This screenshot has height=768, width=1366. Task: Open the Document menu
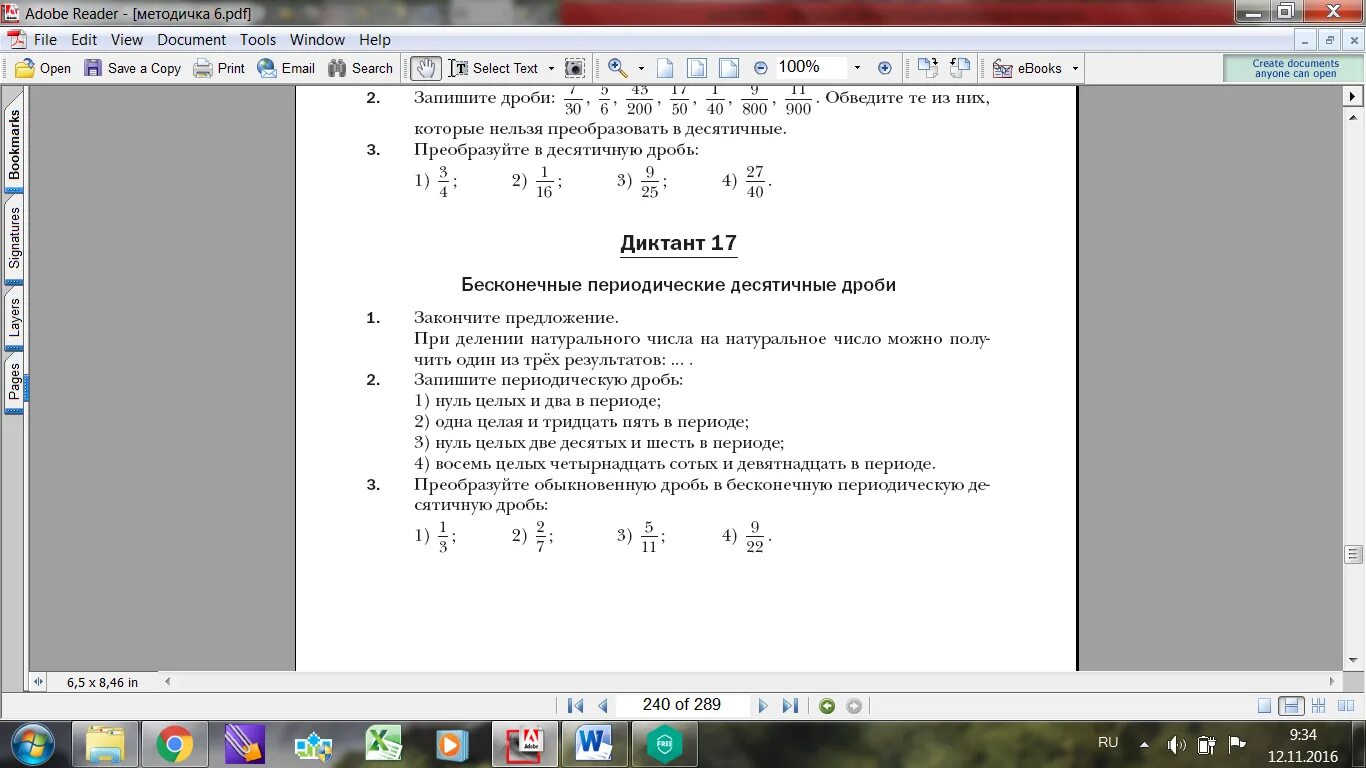coord(191,40)
